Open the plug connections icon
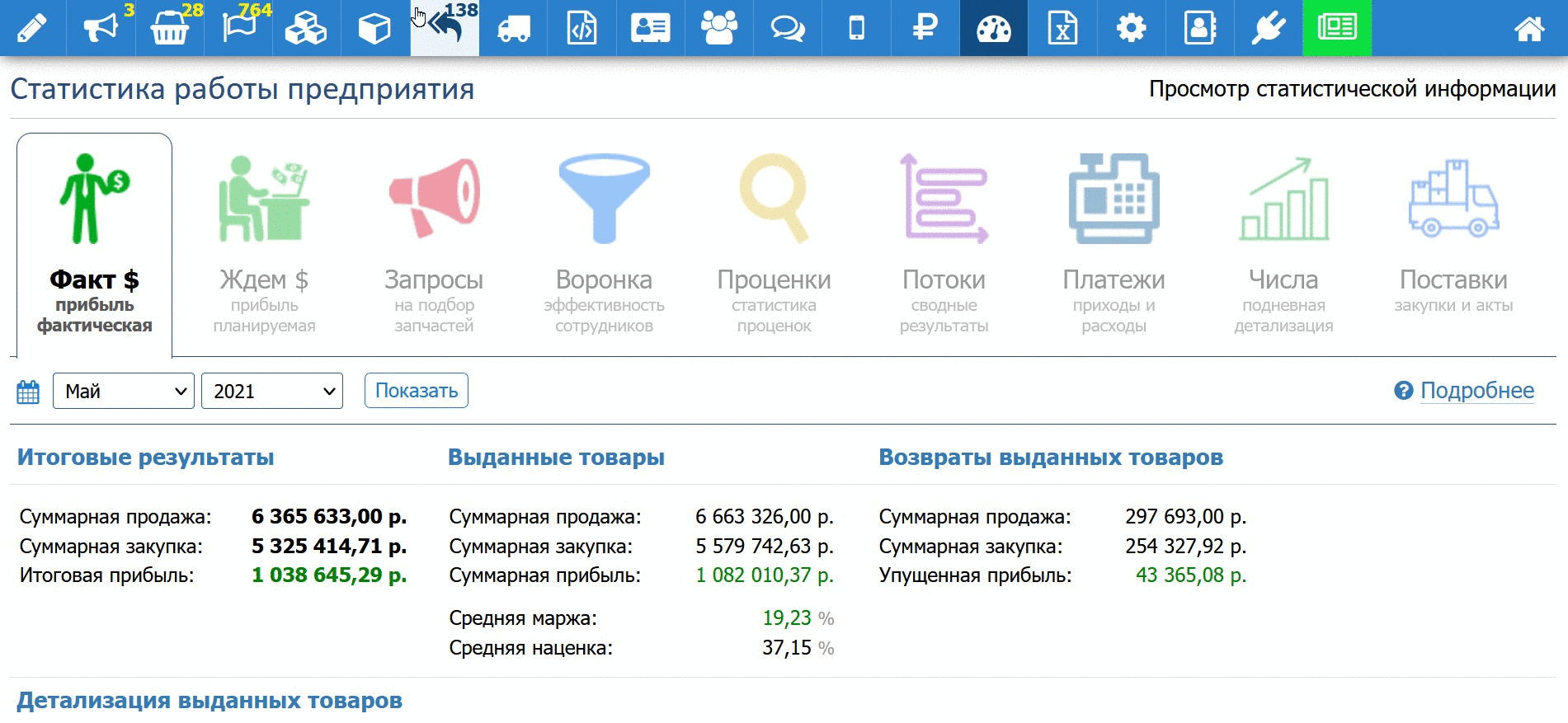The height and width of the screenshot is (723, 1568). coord(1269,28)
